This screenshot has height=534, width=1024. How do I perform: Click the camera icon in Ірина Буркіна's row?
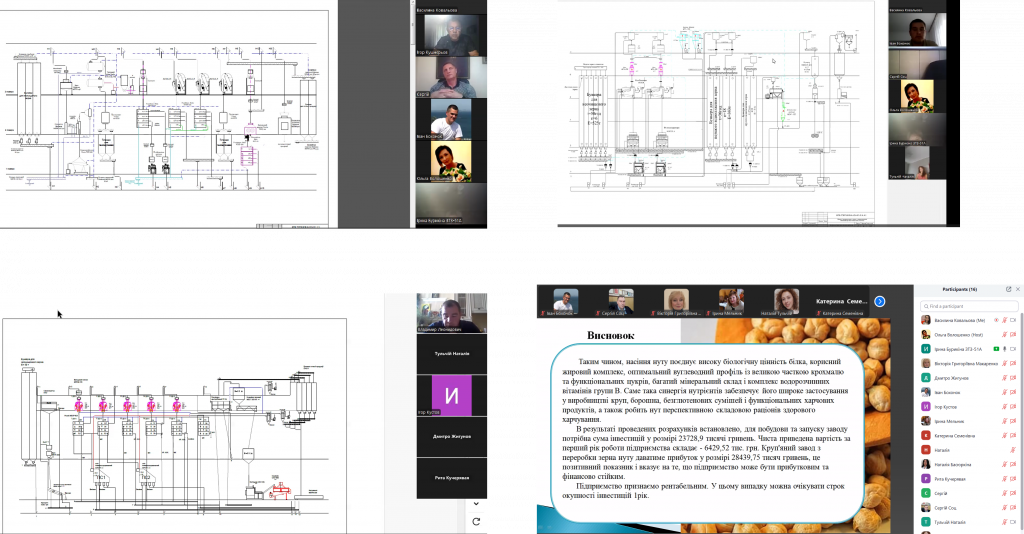(x=1013, y=349)
